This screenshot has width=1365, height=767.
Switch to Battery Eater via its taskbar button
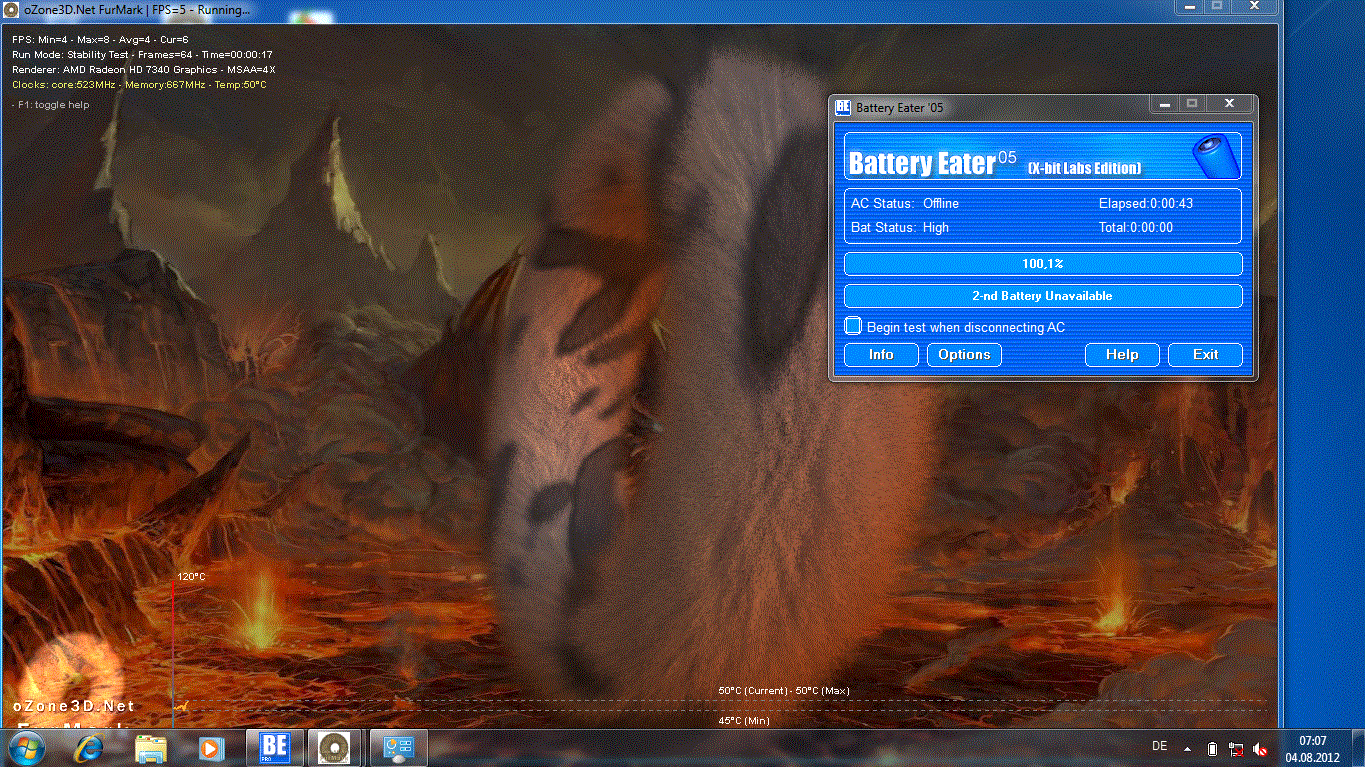274,747
